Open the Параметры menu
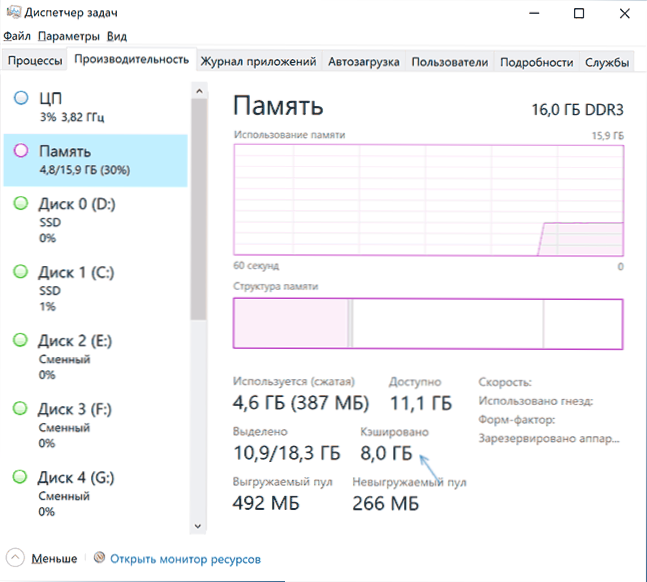Viewport: 647px width, 582px height. point(69,36)
